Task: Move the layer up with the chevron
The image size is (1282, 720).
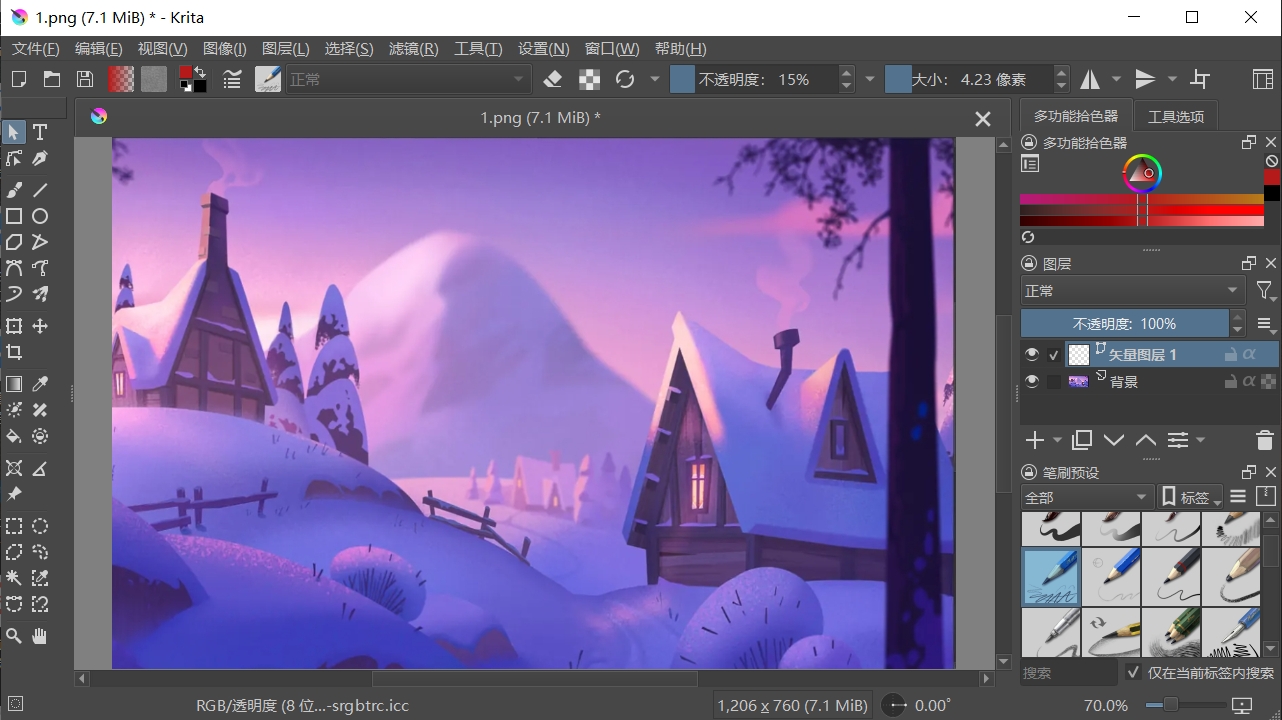Action: pos(1146,440)
